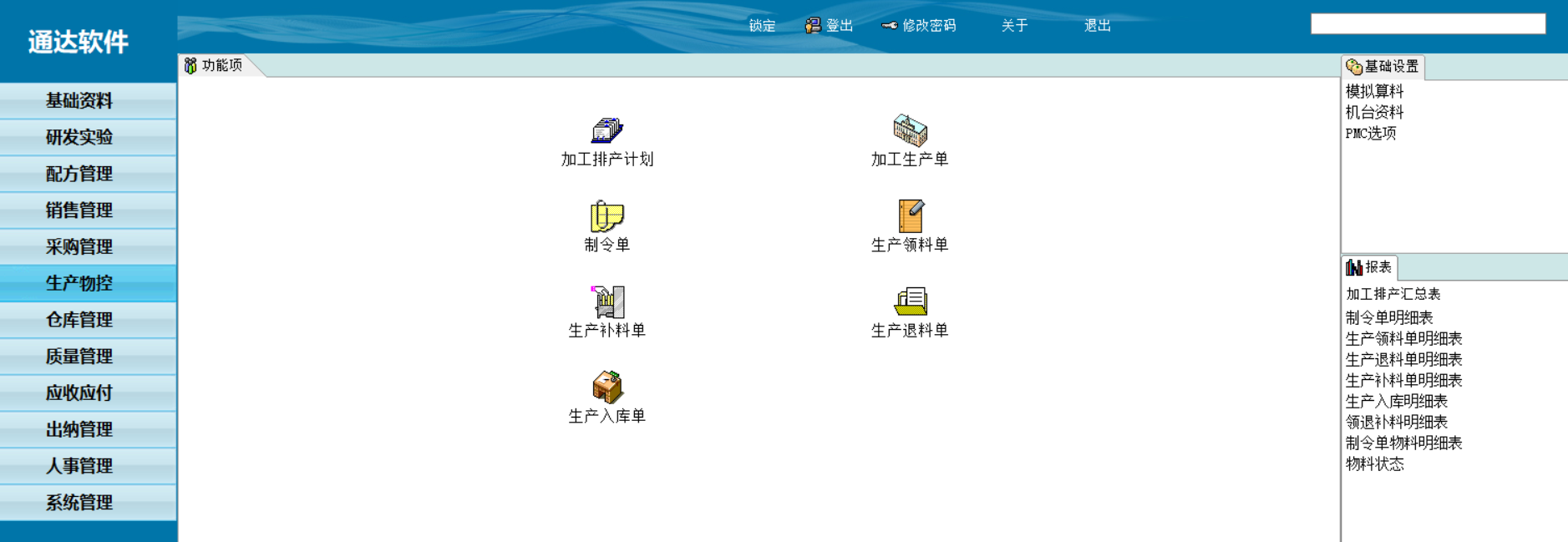This screenshot has width=1568, height=542.
Task: Select the 报表 panel tab
Action: point(1369,267)
